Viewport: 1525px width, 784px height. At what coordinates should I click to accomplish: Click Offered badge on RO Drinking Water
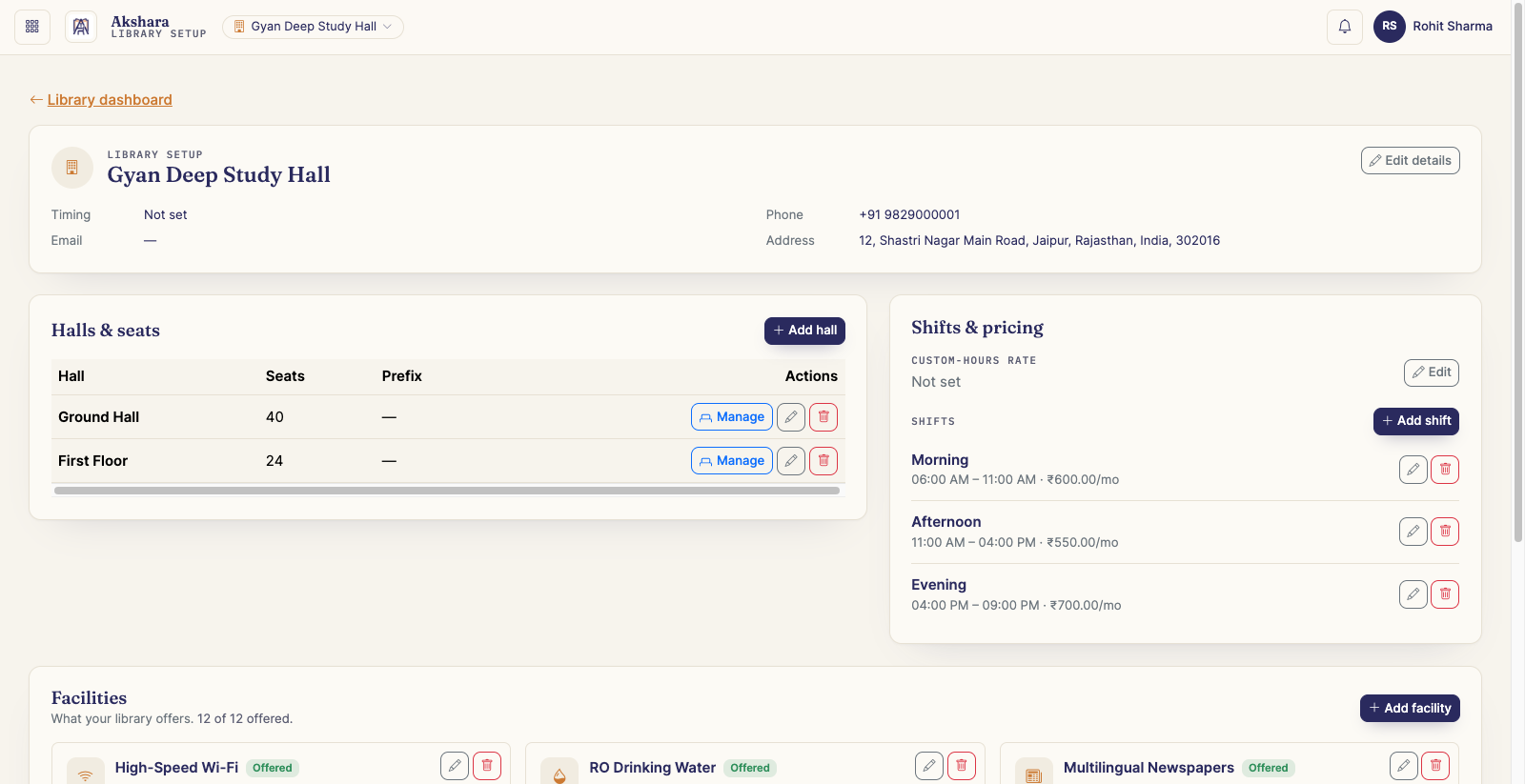pos(750,768)
